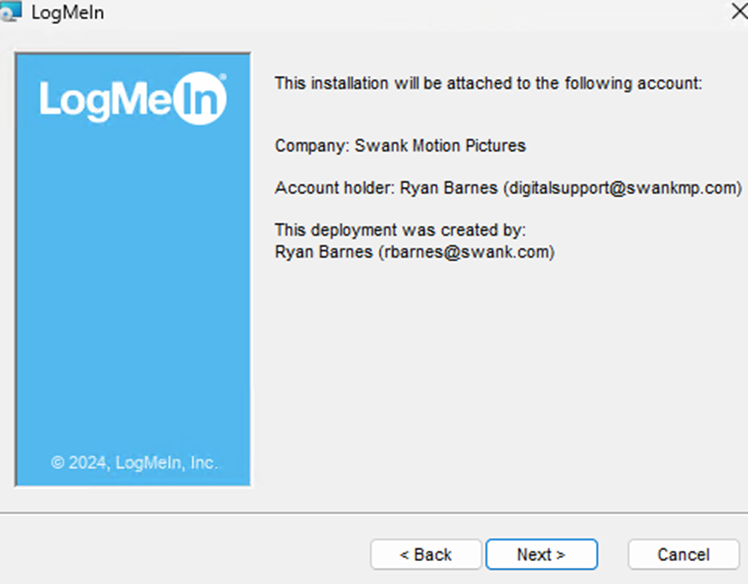Click the rbarnes@swank.com email address
This screenshot has width=748, height=584.
click(465, 252)
